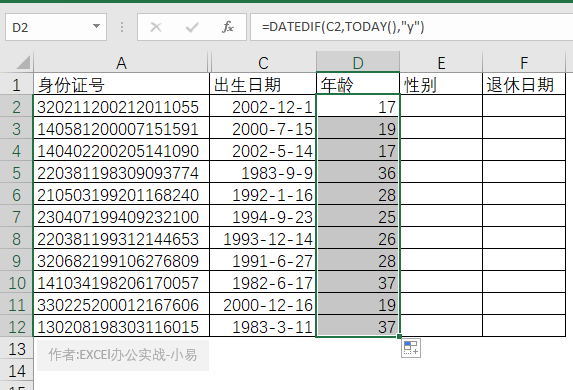The image size is (573, 390).
Task: Click the empty 性别 cell in row 2
Action: coord(441,106)
